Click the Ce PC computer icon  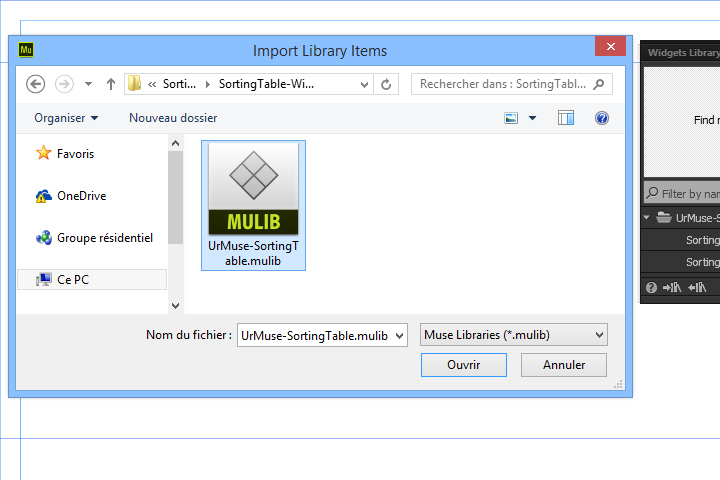point(44,279)
